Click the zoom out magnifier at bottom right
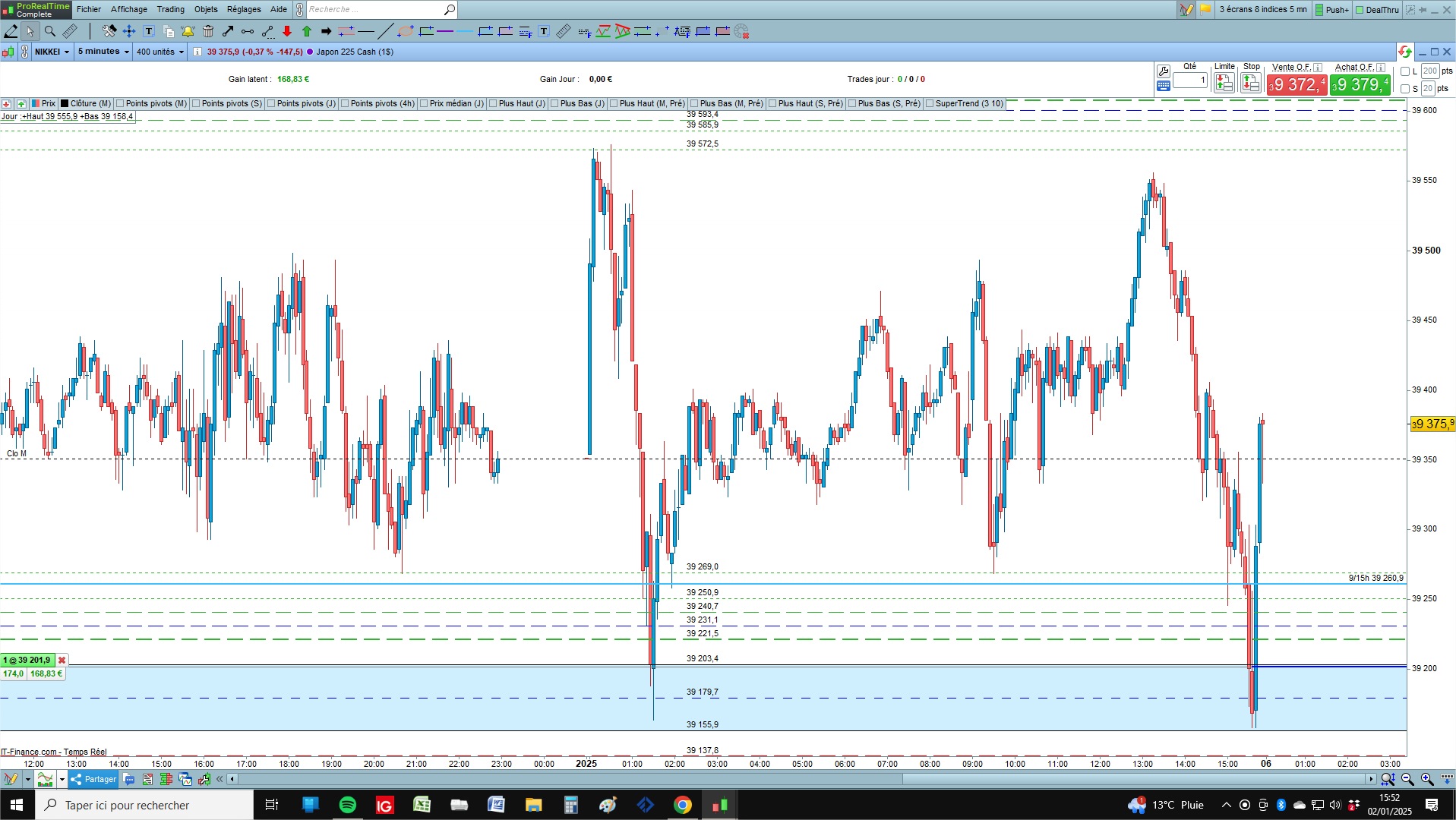Viewport: 1456px width, 820px height. pyautogui.click(x=1407, y=779)
